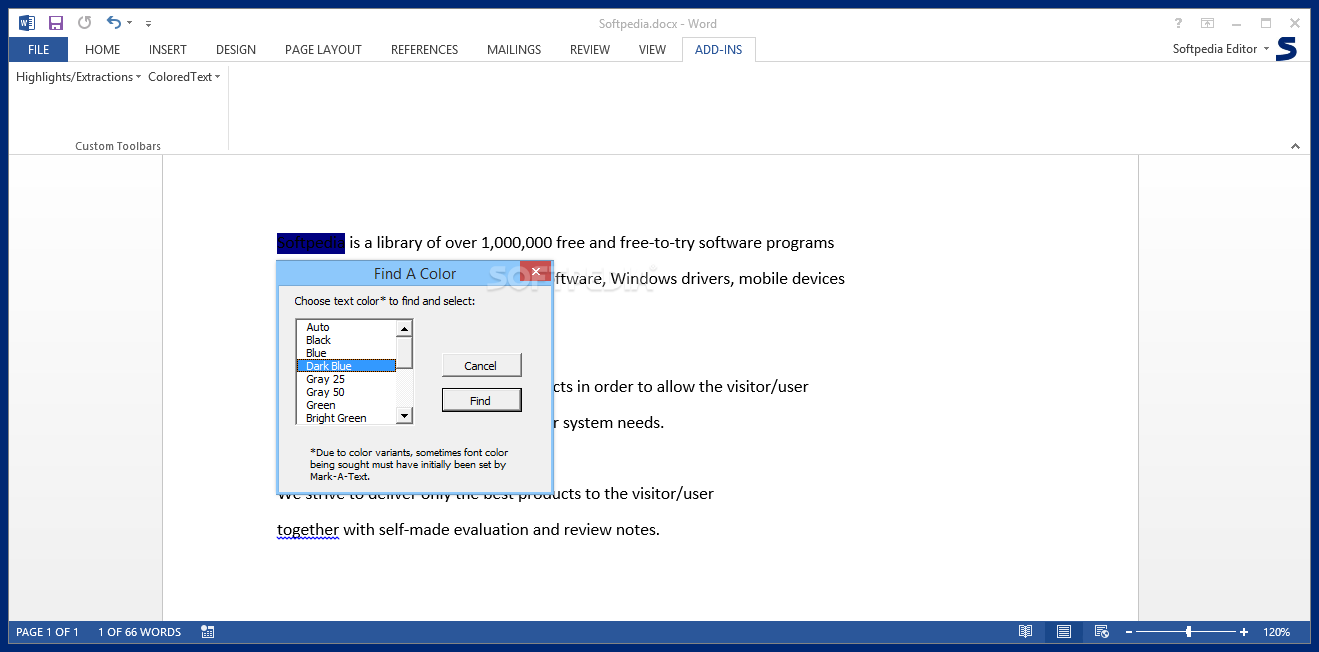Click the Undo arrow icon
Screen dimensions: 1319x652
[x=113, y=23]
